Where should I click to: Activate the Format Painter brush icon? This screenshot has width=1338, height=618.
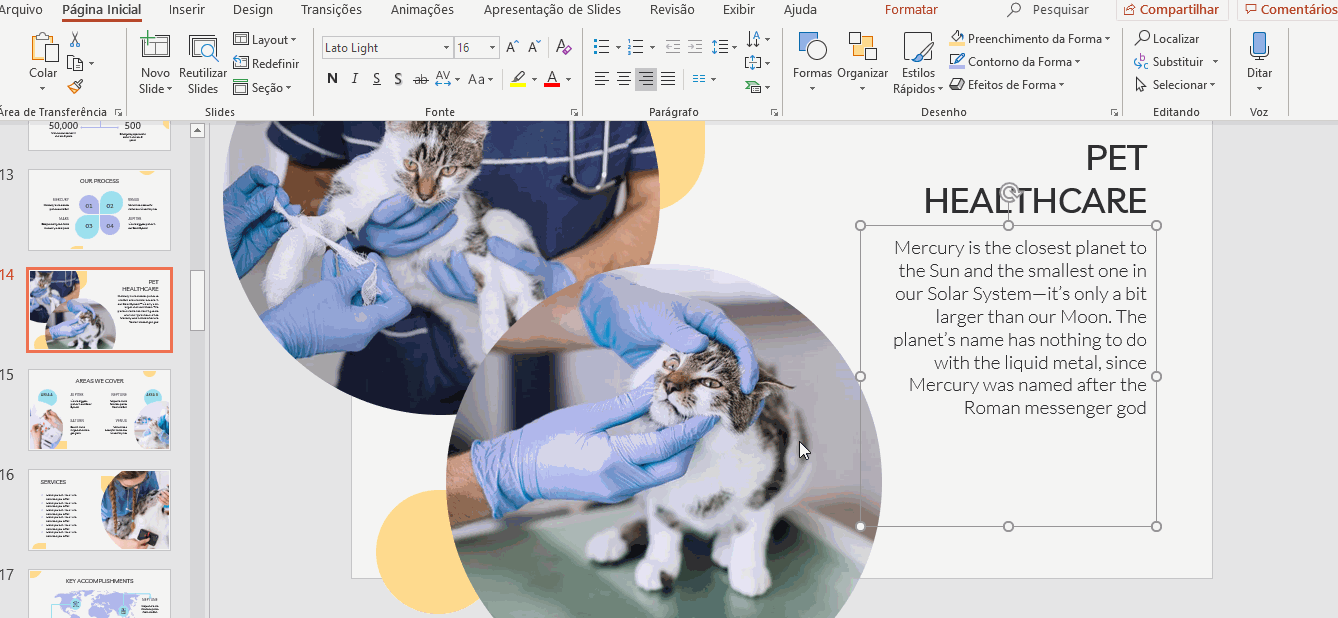click(75, 86)
